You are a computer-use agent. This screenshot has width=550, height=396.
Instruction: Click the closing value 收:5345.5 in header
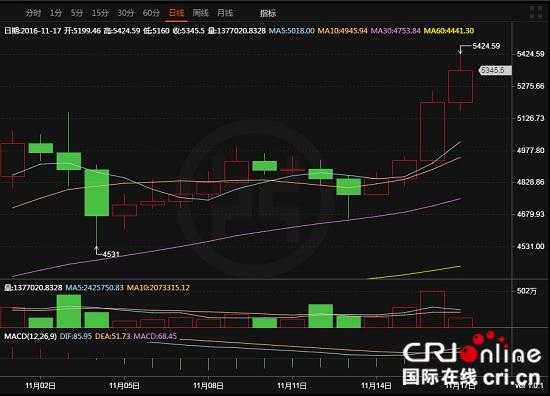click(x=188, y=31)
